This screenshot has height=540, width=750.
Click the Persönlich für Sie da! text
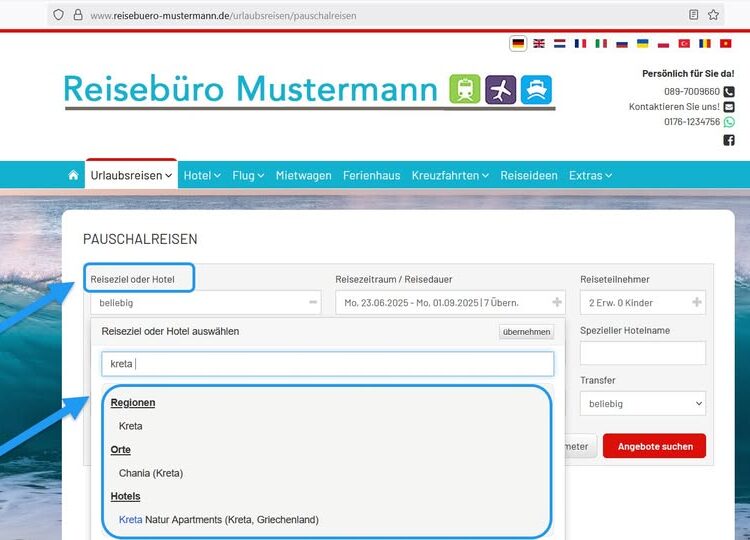point(688,74)
